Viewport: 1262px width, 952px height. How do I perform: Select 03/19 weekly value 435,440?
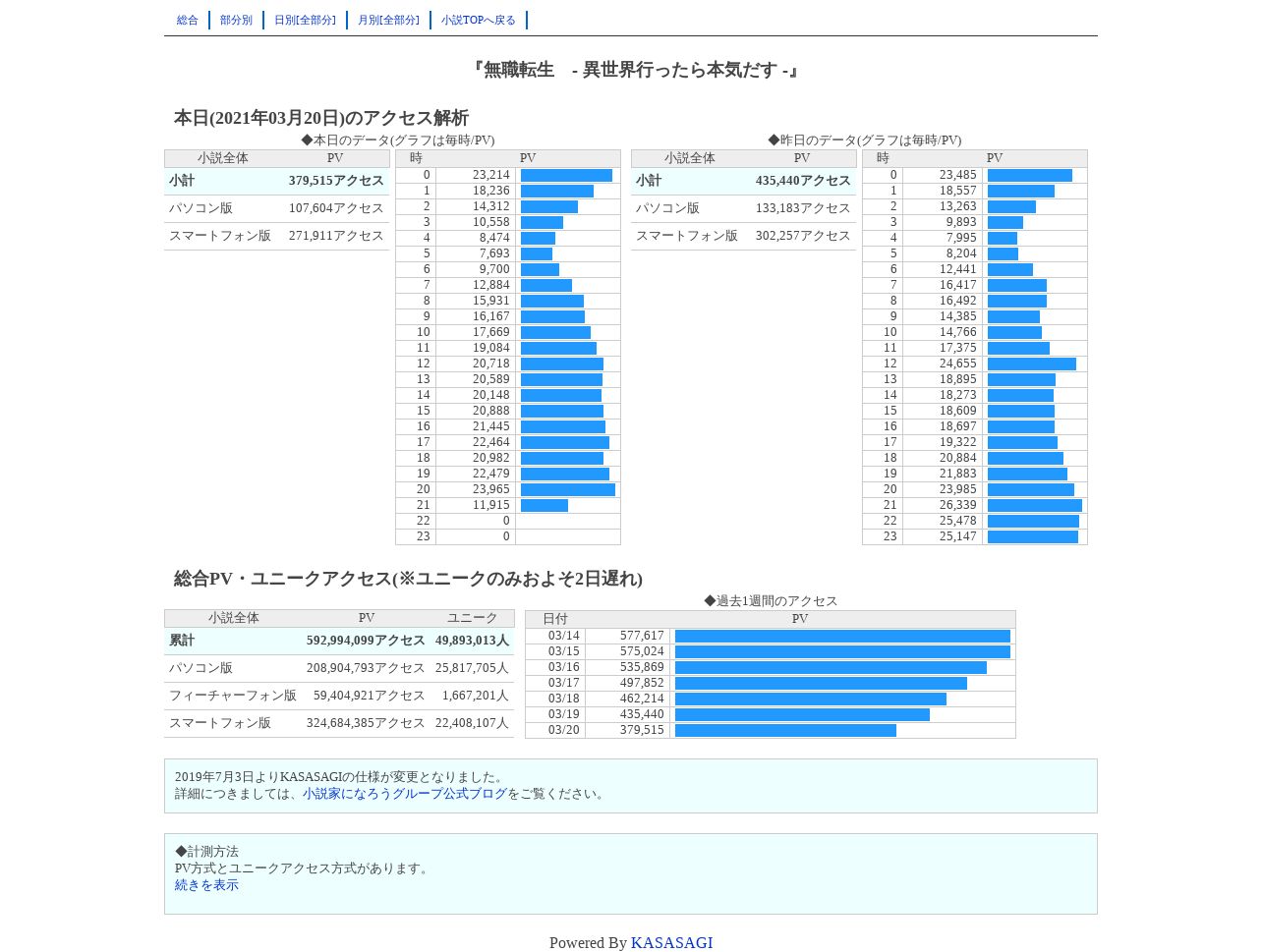tap(642, 714)
